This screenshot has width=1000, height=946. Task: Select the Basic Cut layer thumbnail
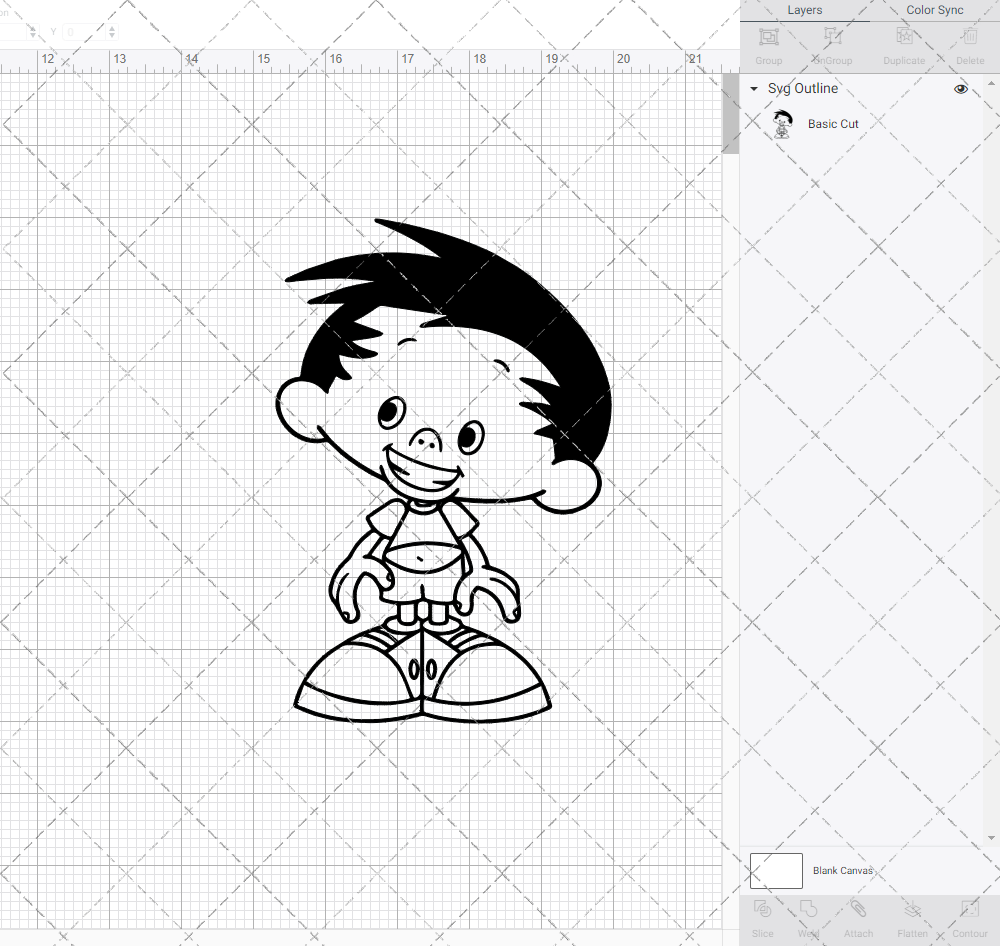pos(782,124)
